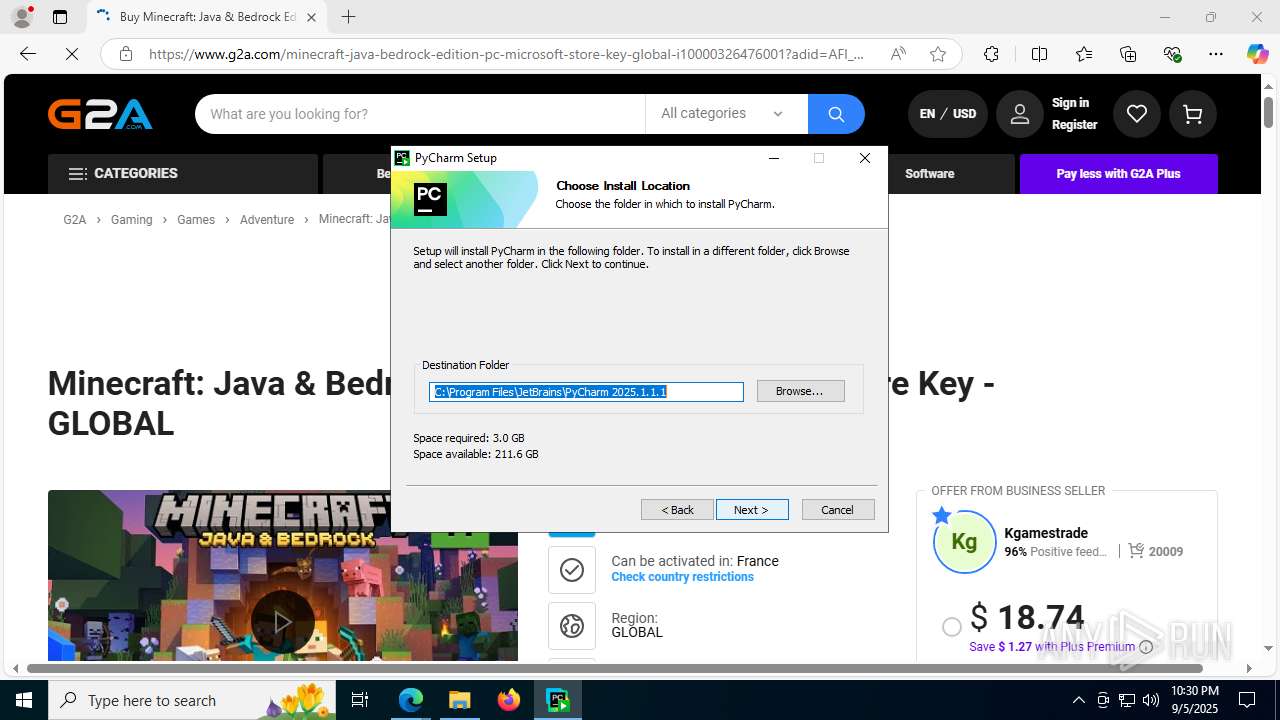1280x720 pixels.
Task: Open File Explorer from the taskbar
Action: click(x=459, y=700)
